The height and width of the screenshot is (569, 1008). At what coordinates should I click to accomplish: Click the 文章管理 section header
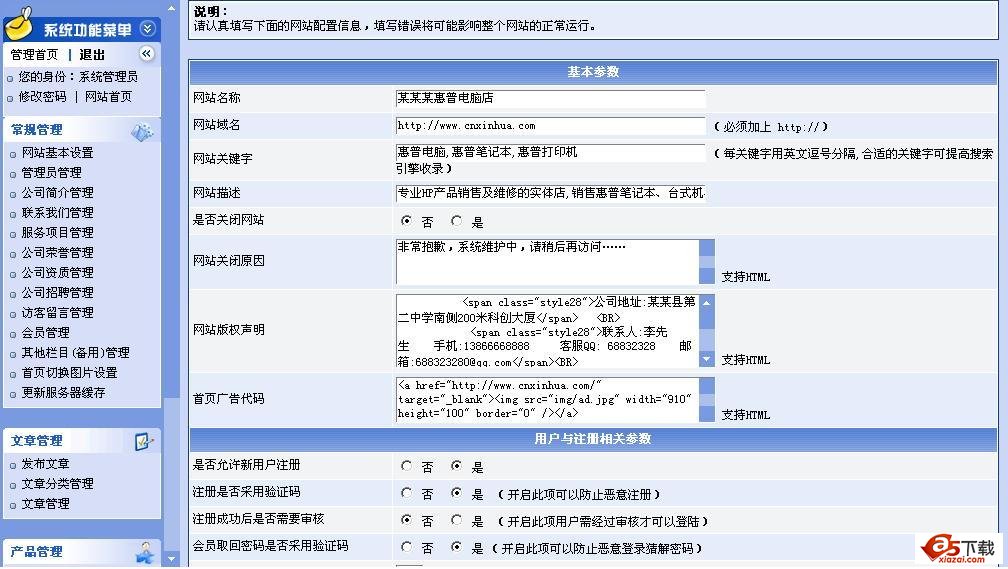(82, 441)
